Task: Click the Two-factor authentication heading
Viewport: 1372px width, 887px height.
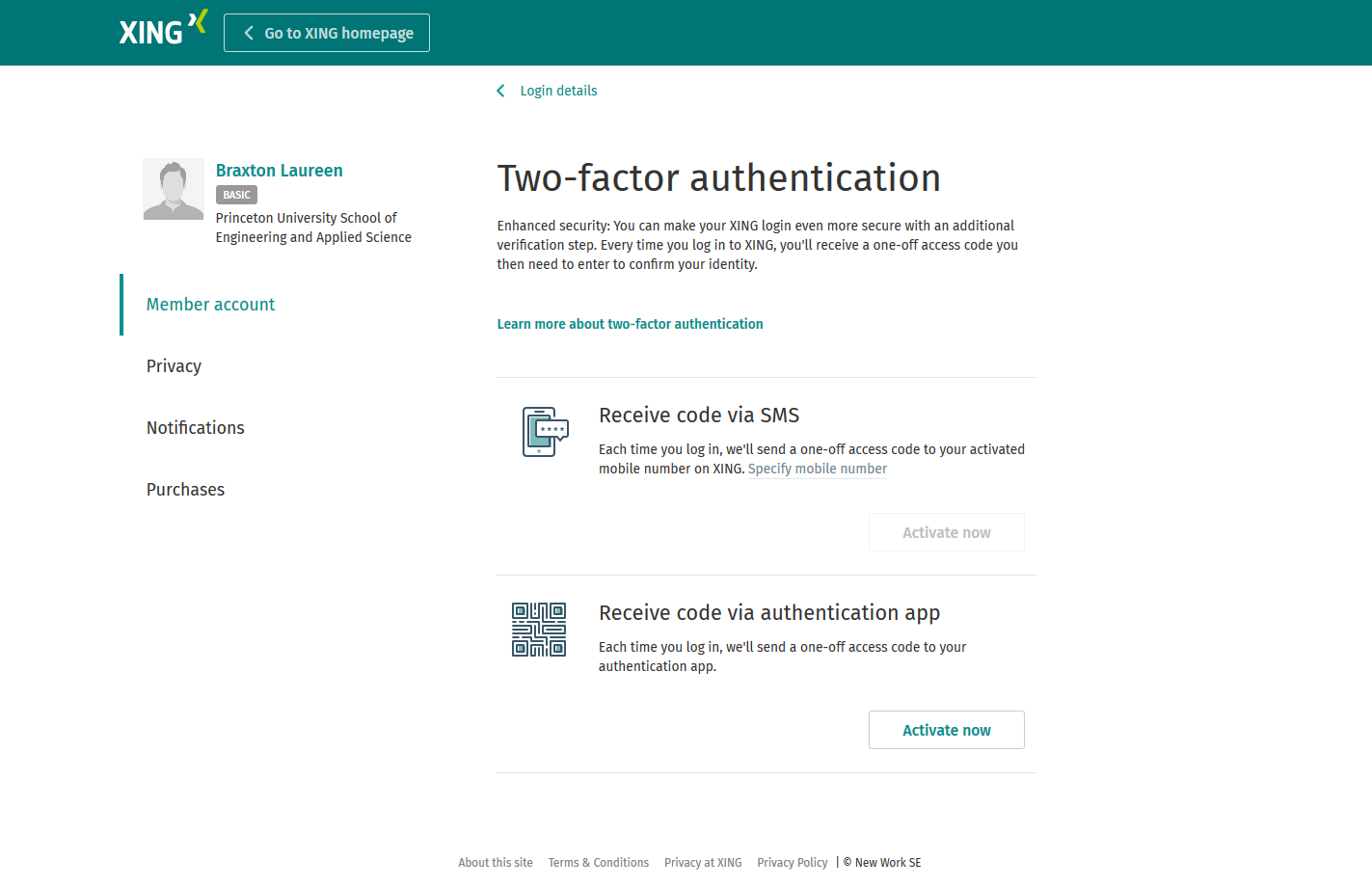Action: (718, 178)
